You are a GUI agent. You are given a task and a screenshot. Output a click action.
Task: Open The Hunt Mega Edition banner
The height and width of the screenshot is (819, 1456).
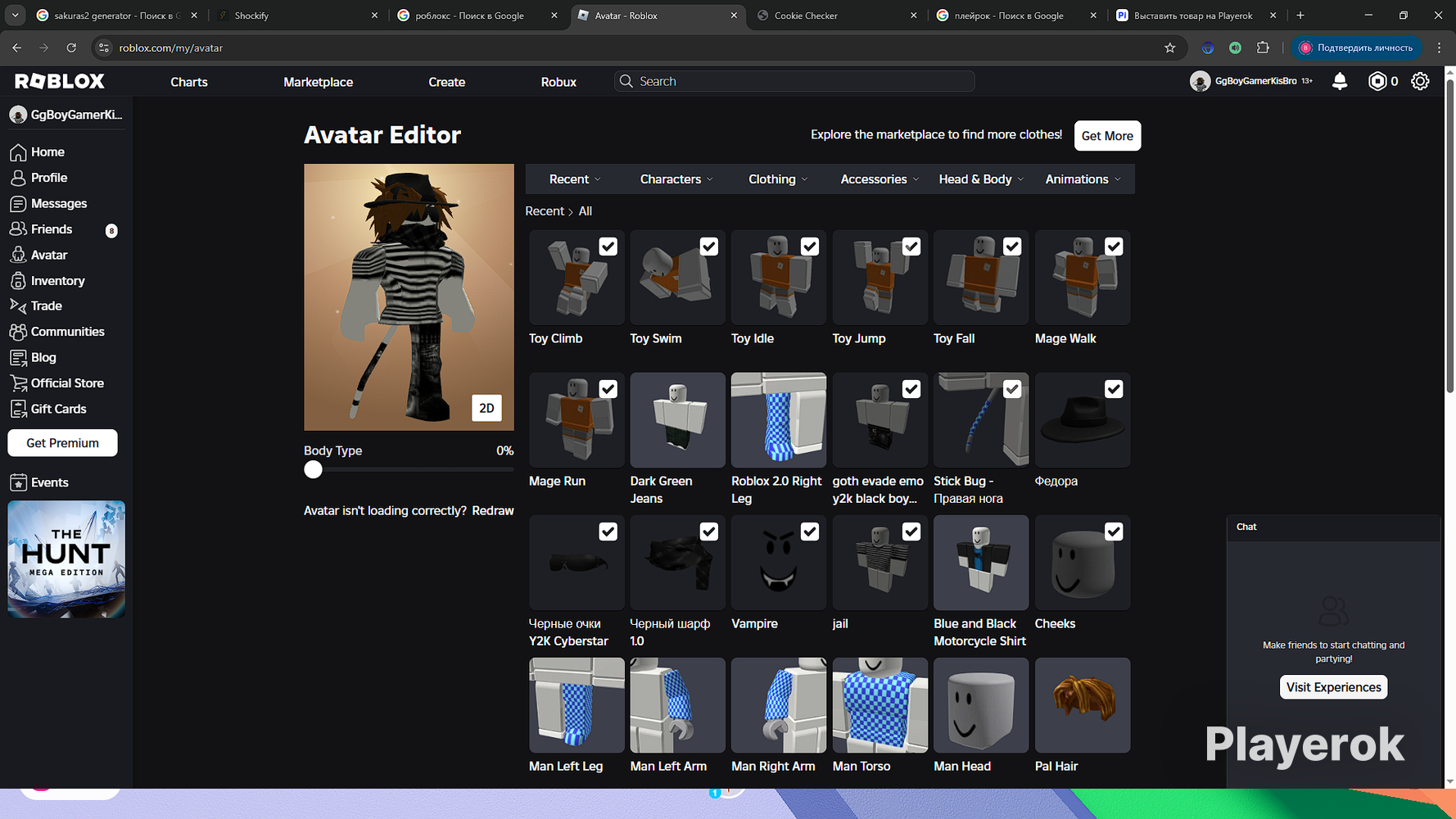66,559
